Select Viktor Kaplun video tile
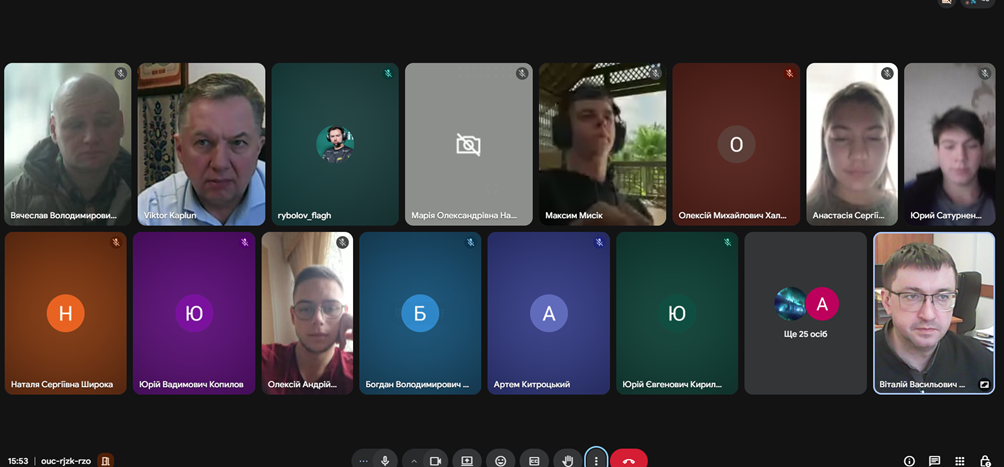1004x467 pixels. [201, 144]
